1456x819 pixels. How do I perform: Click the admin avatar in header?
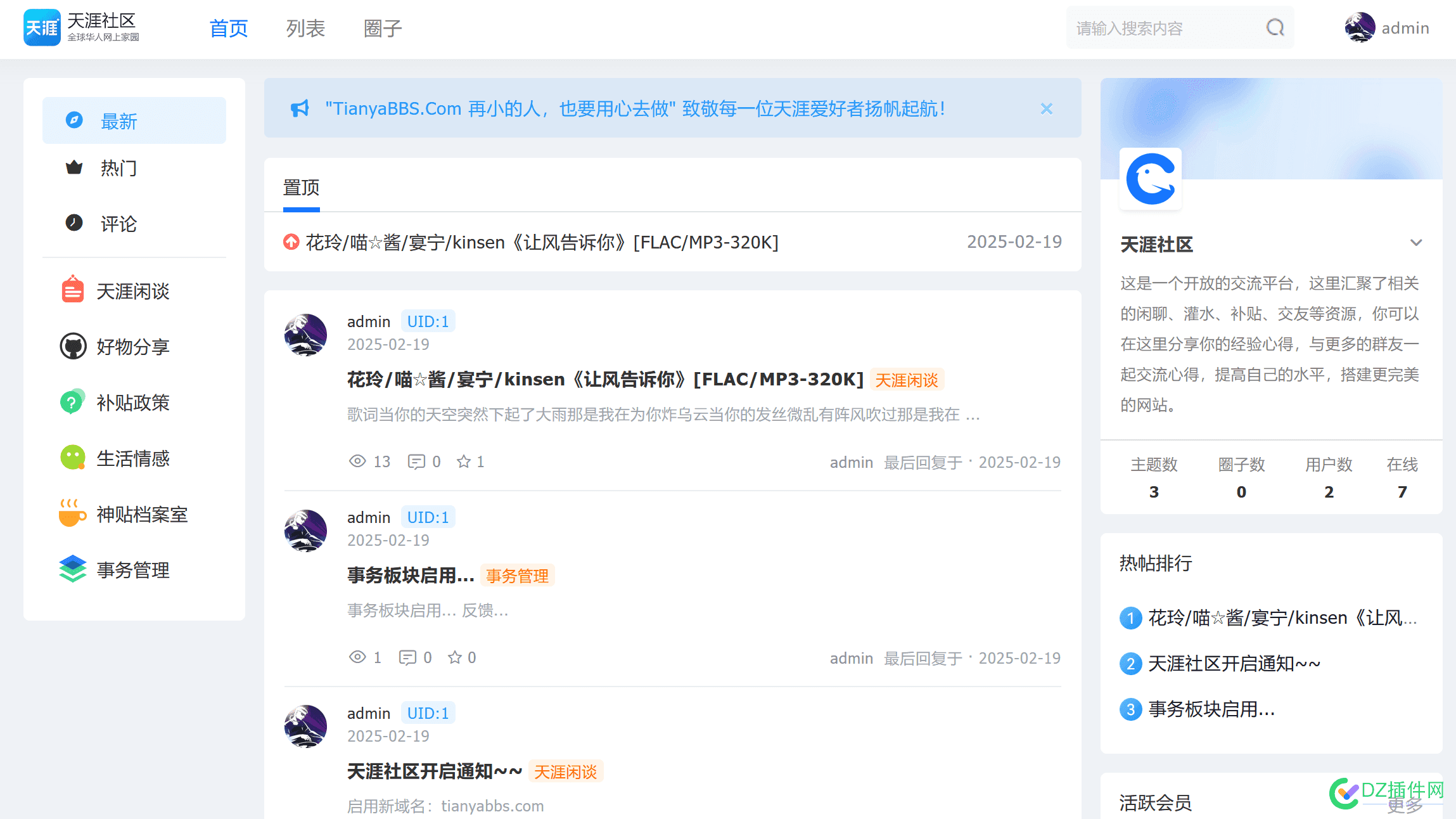click(x=1360, y=28)
